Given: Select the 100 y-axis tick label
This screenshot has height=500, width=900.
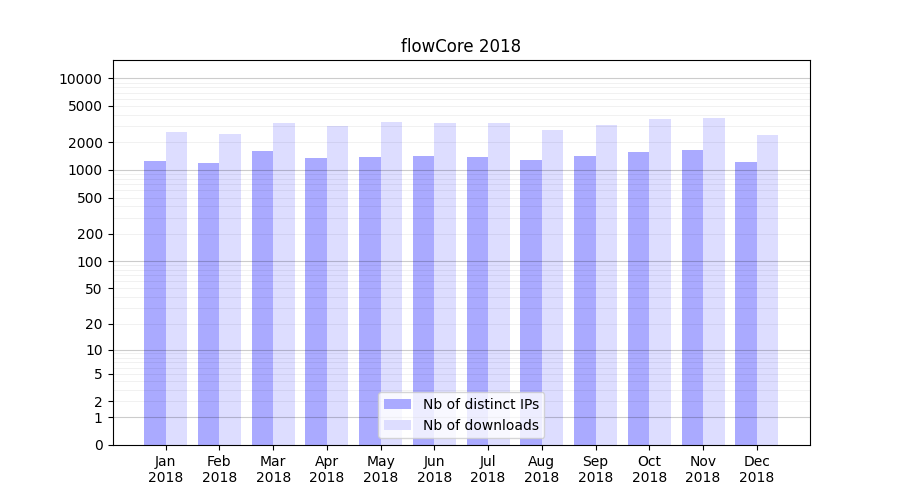Looking at the screenshot, I should click(x=88, y=262).
